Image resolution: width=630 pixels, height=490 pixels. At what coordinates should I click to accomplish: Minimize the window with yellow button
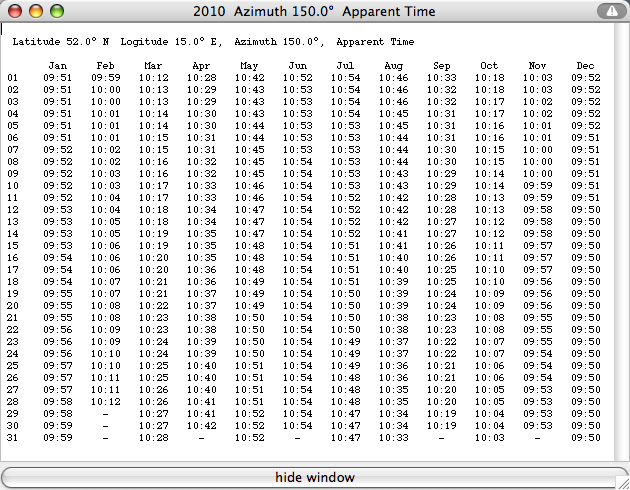36,11
